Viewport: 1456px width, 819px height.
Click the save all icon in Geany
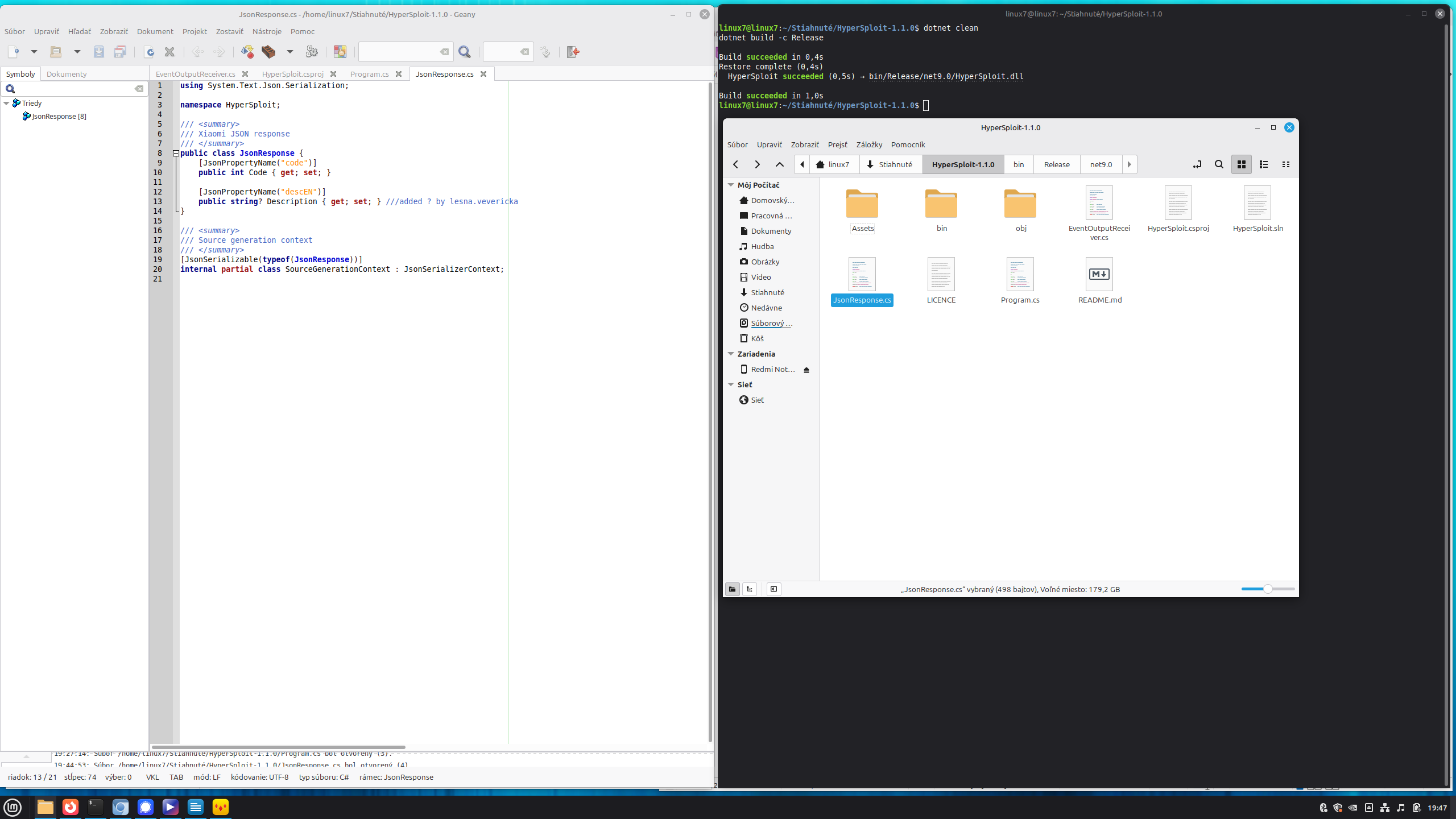point(120,52)
